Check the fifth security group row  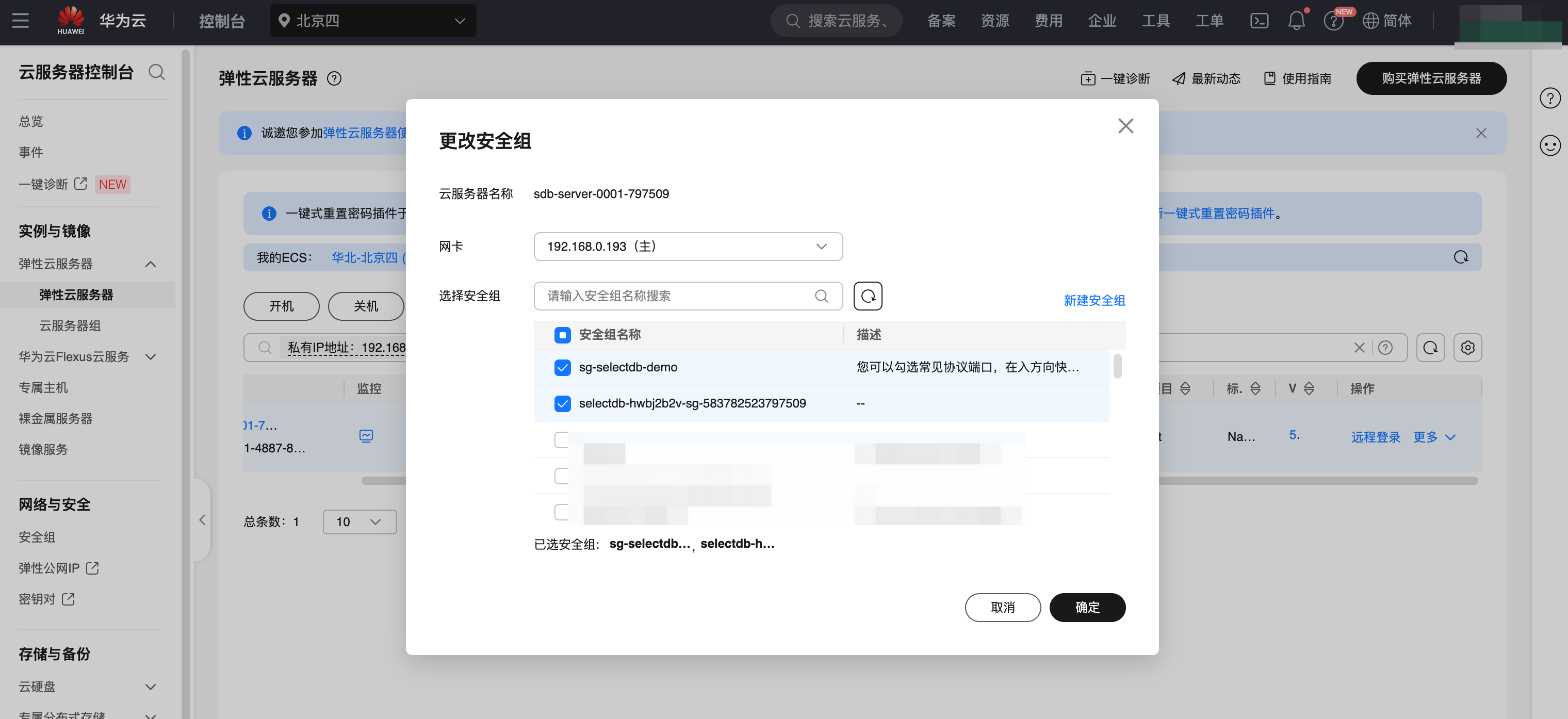(x=562, y=512)
